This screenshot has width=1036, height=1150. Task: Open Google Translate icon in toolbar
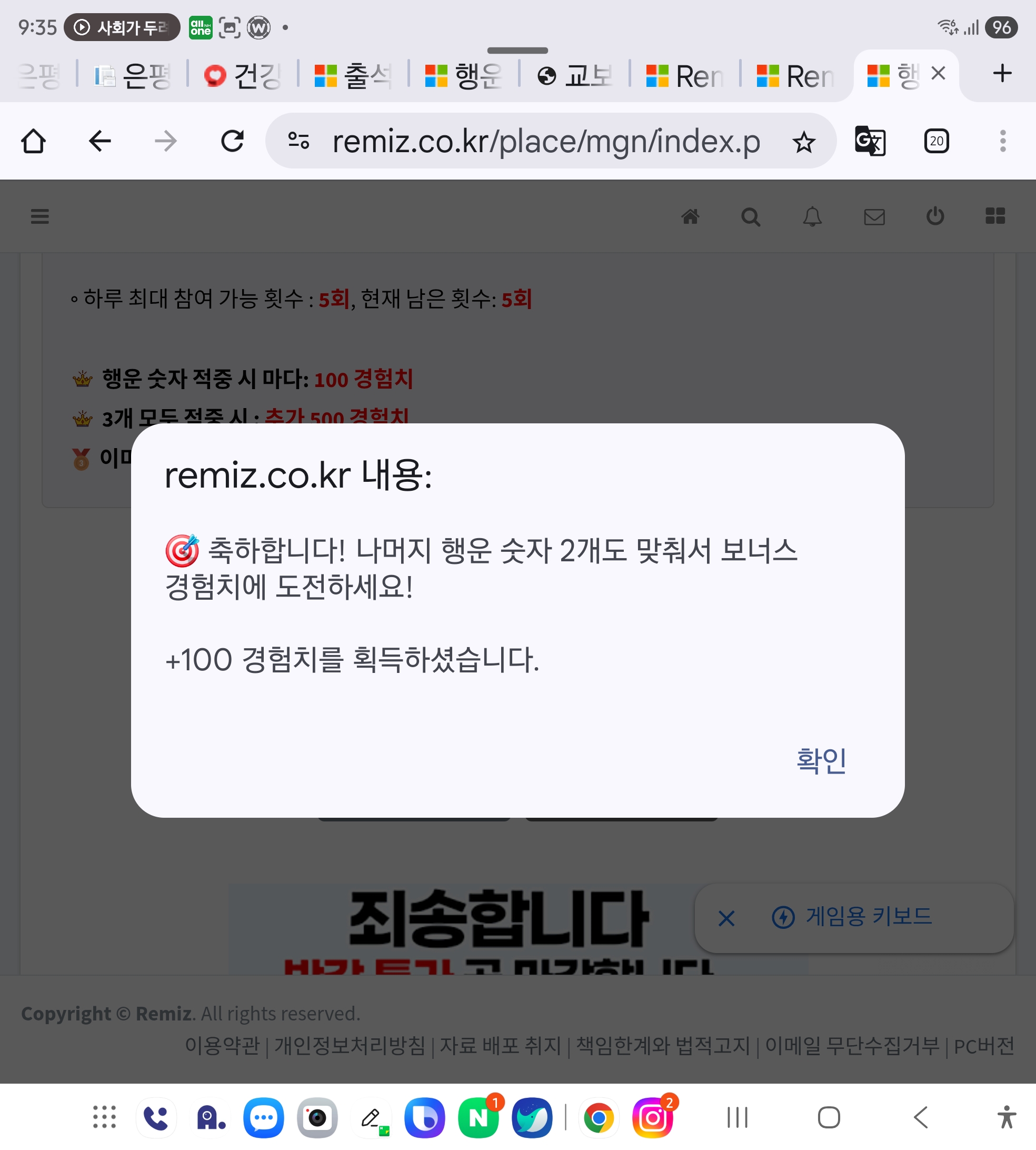click(x=870, y=141)
